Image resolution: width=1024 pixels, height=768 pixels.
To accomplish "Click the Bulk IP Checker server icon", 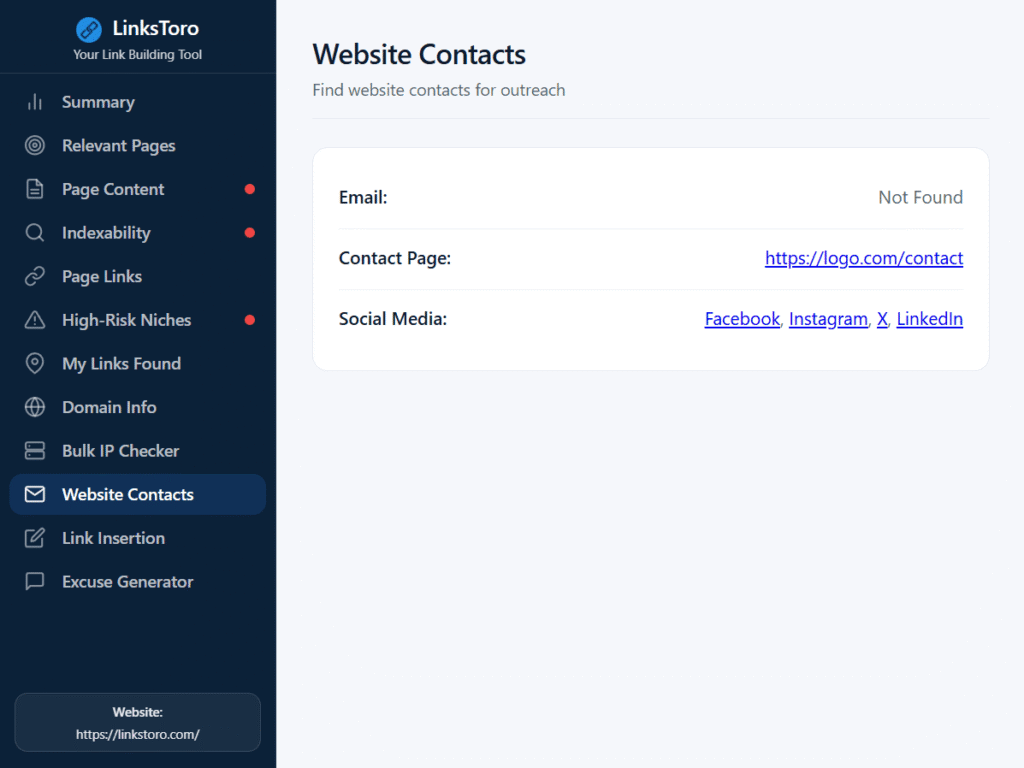I will click(35, 451).
